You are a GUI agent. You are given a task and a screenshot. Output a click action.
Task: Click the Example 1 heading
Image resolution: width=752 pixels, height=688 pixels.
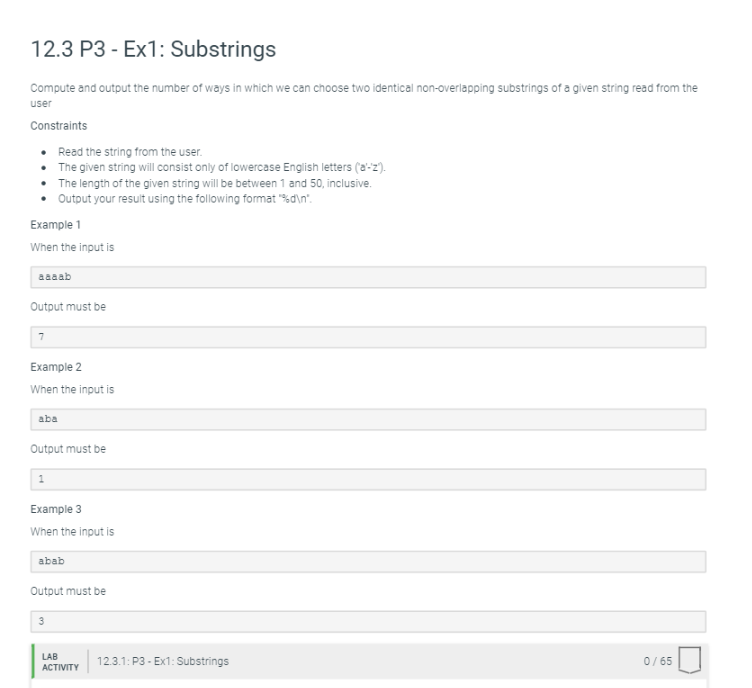click(56, 225)
